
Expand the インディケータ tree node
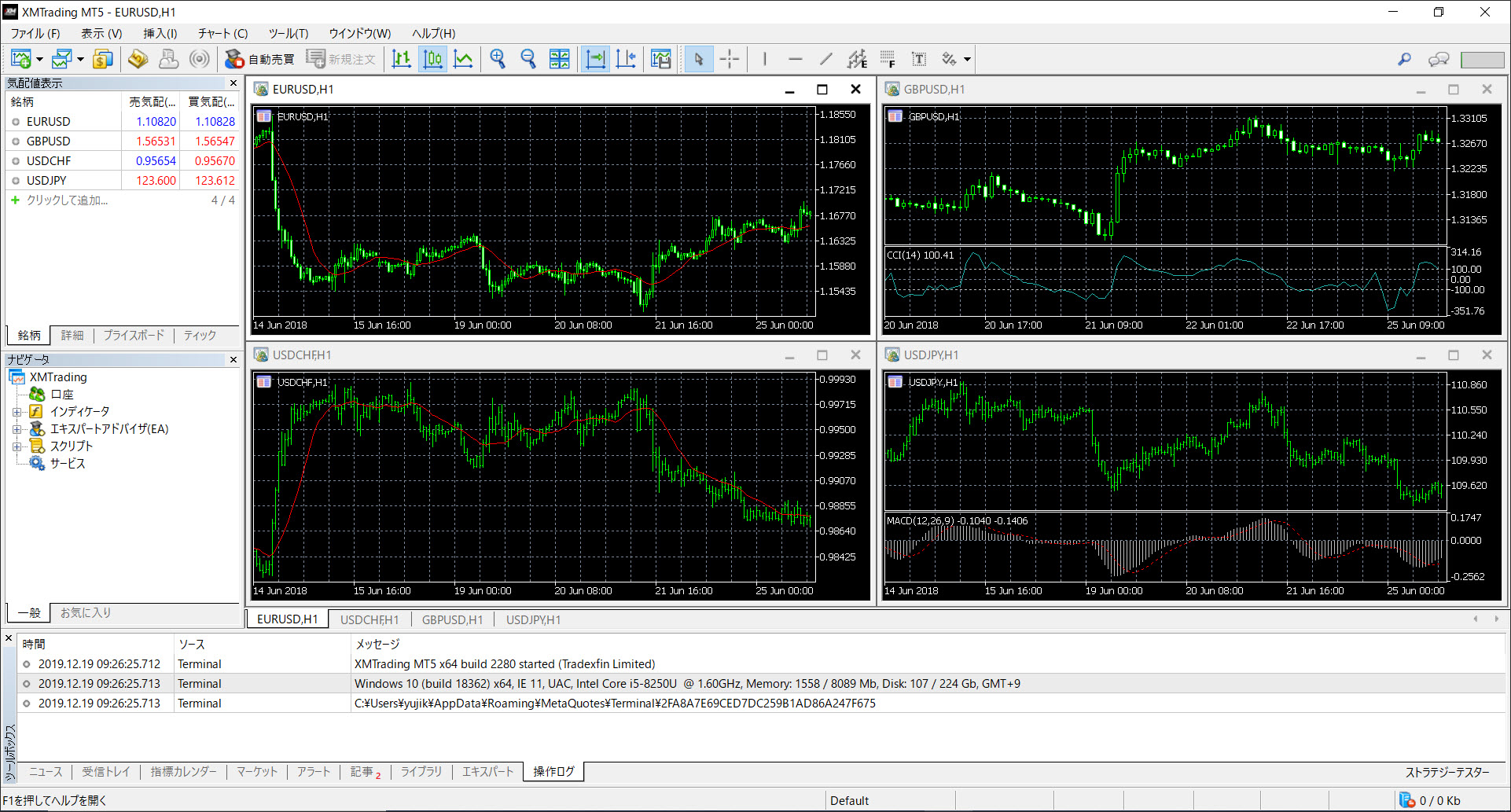point(17,412)
